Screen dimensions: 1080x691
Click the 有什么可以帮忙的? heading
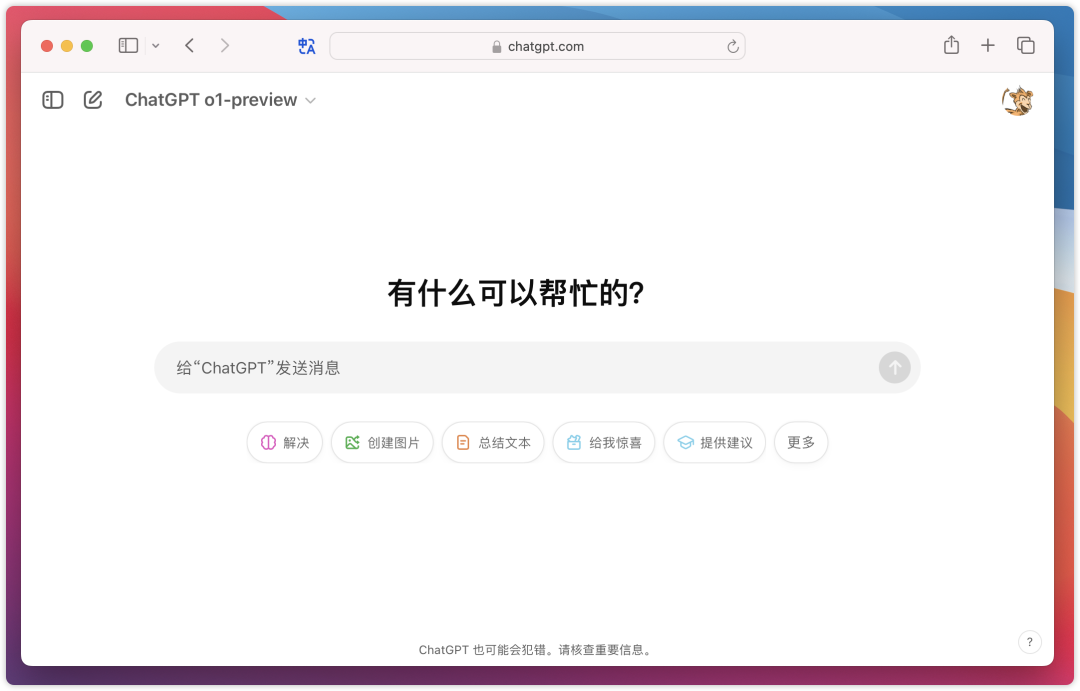pos(516,293)
